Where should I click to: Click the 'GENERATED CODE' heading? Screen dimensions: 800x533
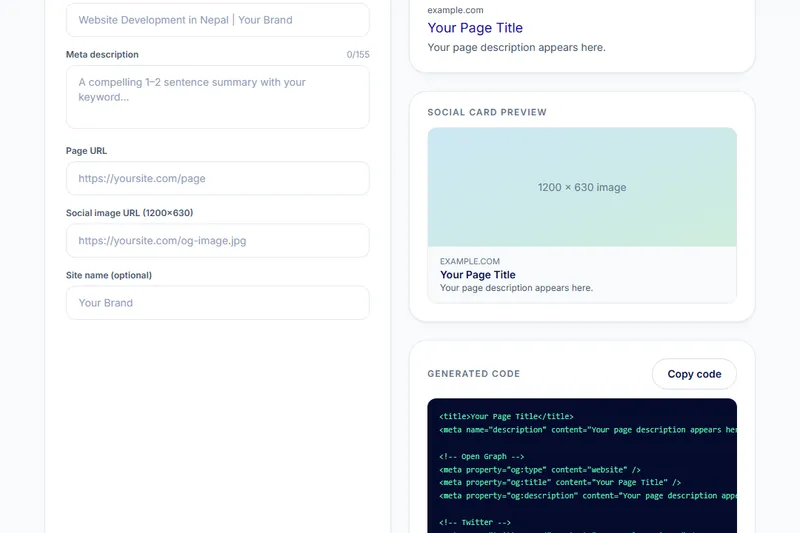pos(473,374)
